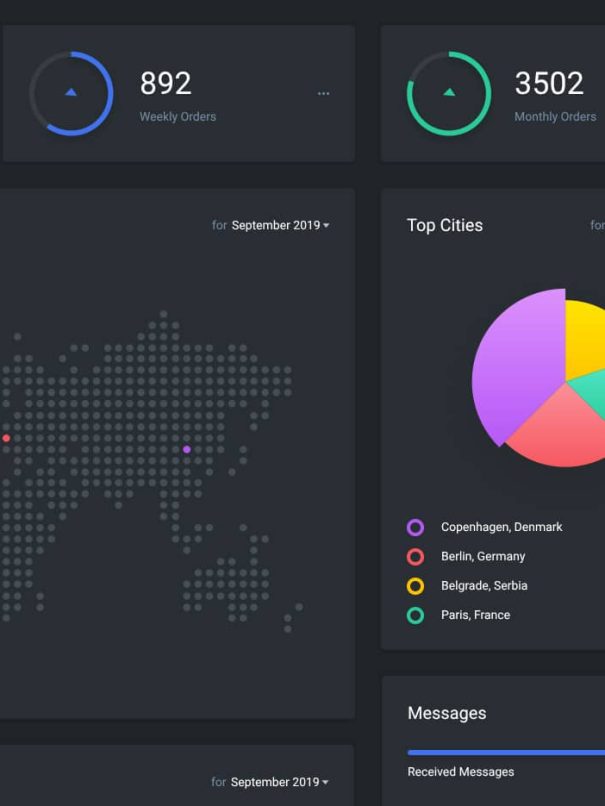Click the 892 weekly orders value
The image size is (605, 806).
pyautogui.click(x=166, y=83)
